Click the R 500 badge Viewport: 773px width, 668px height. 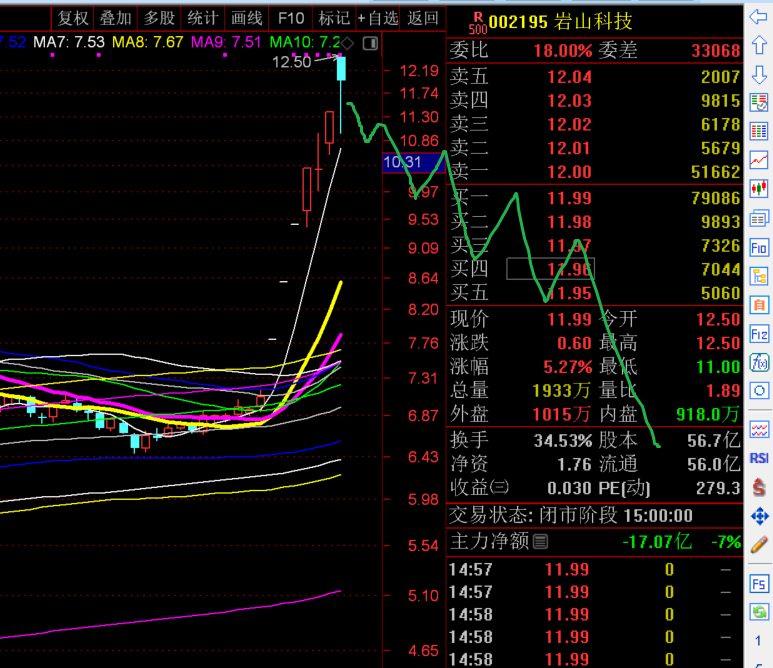[x=478, y=24]
